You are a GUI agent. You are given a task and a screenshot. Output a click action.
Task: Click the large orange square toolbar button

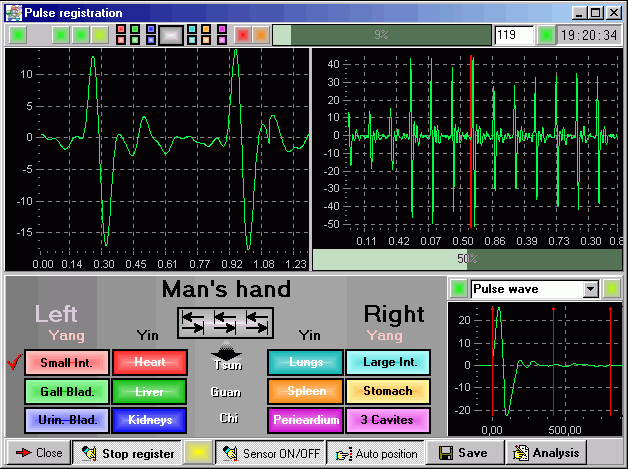[x=261, y=35]
